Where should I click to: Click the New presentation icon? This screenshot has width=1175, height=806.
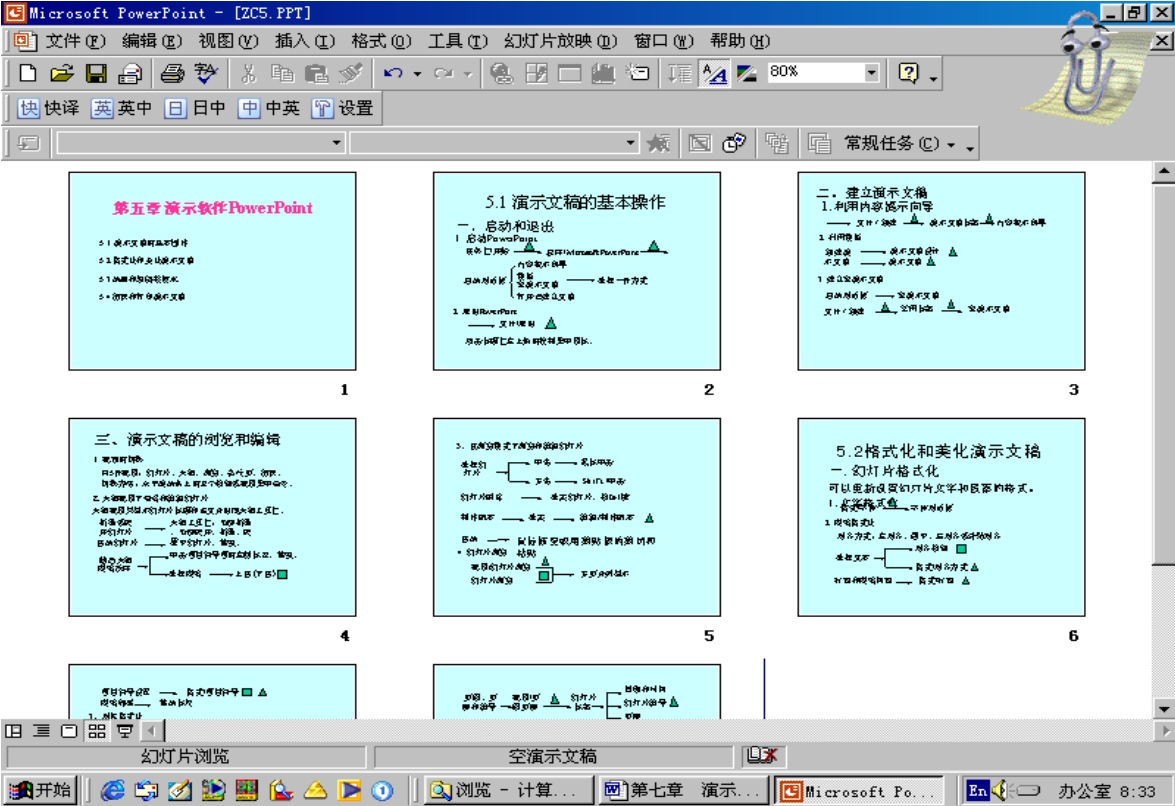pyautogui.click(x=28, y=74)
